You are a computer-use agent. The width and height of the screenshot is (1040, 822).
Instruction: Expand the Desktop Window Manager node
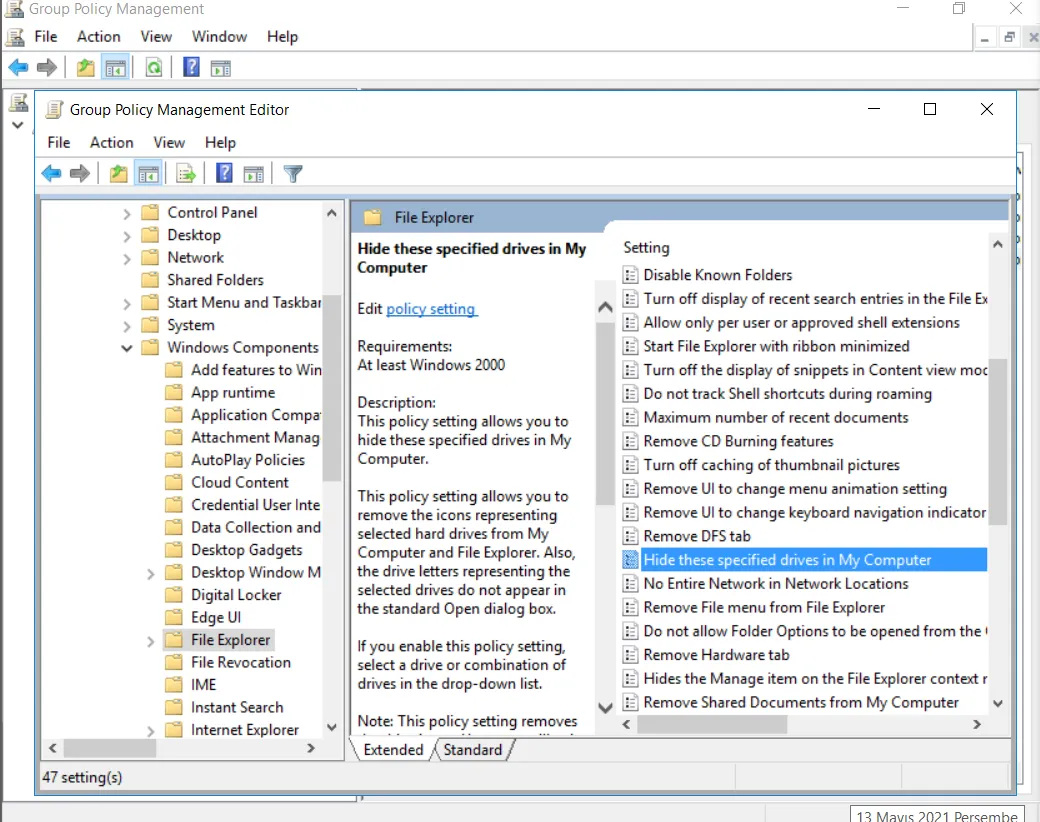coord(151,574)
